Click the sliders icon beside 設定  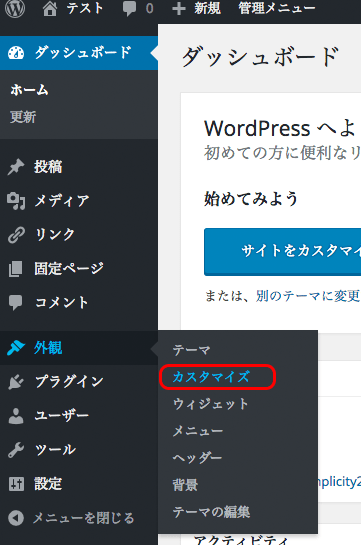pyautogui.click(x=16, y=484)
